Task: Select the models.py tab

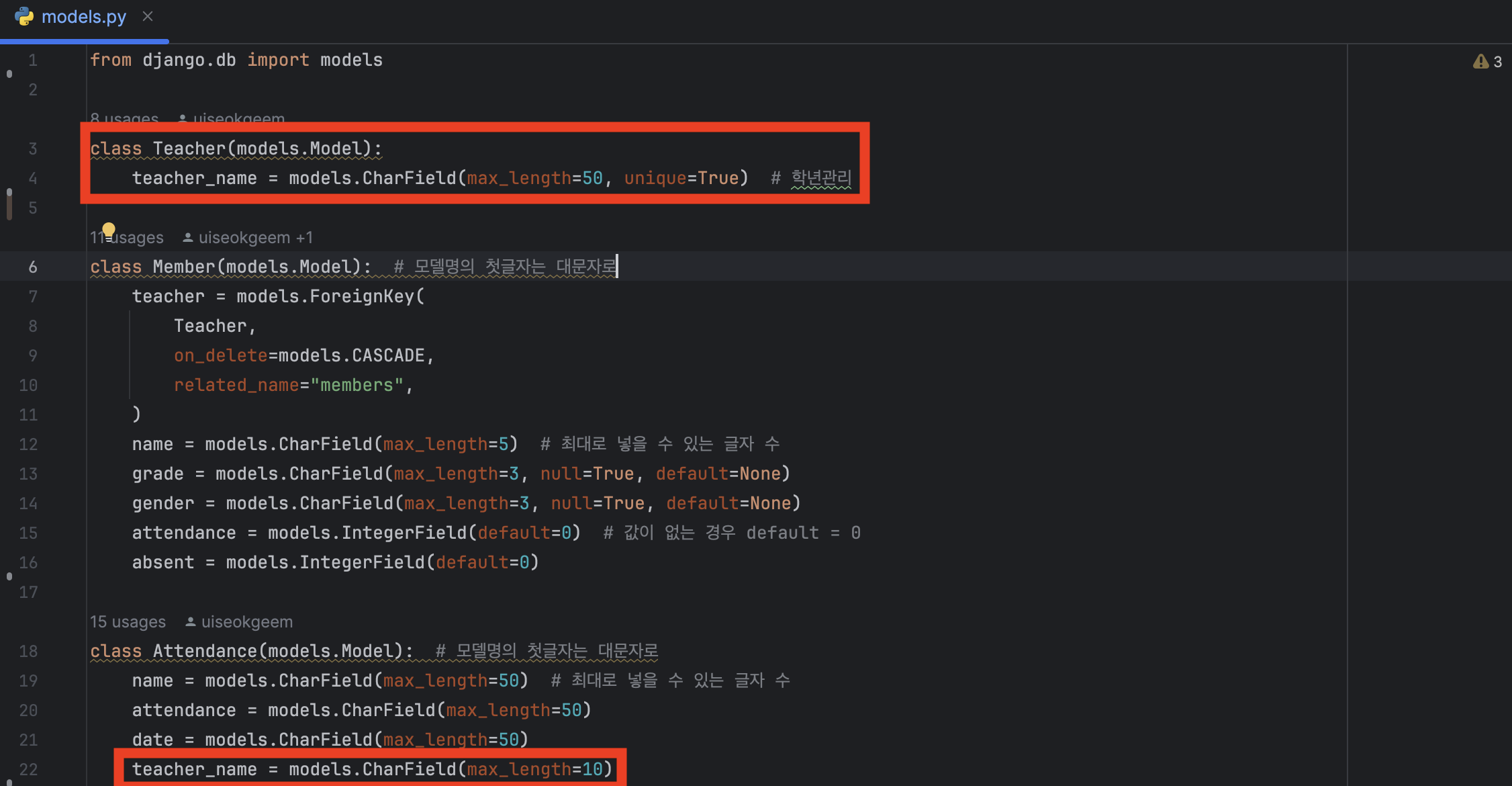Action: [x=83, y=17]
